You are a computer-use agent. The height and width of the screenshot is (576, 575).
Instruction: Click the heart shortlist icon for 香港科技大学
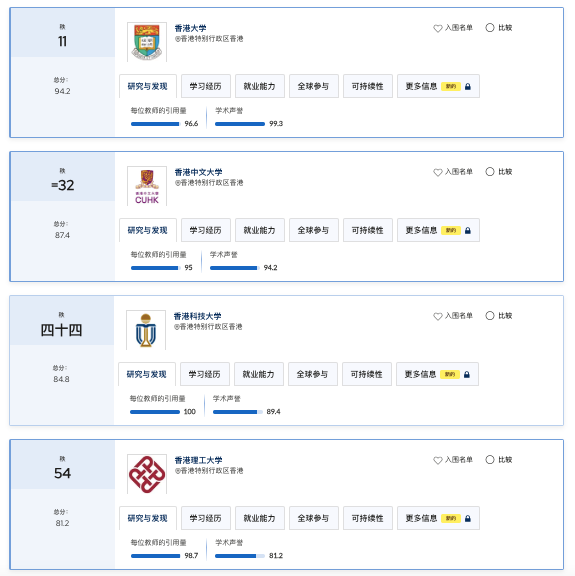437,316
